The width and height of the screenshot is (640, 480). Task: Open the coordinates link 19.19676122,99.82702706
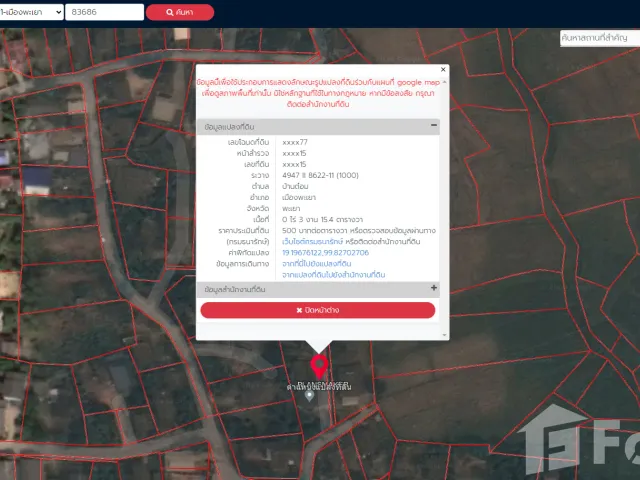coord(325,253)
